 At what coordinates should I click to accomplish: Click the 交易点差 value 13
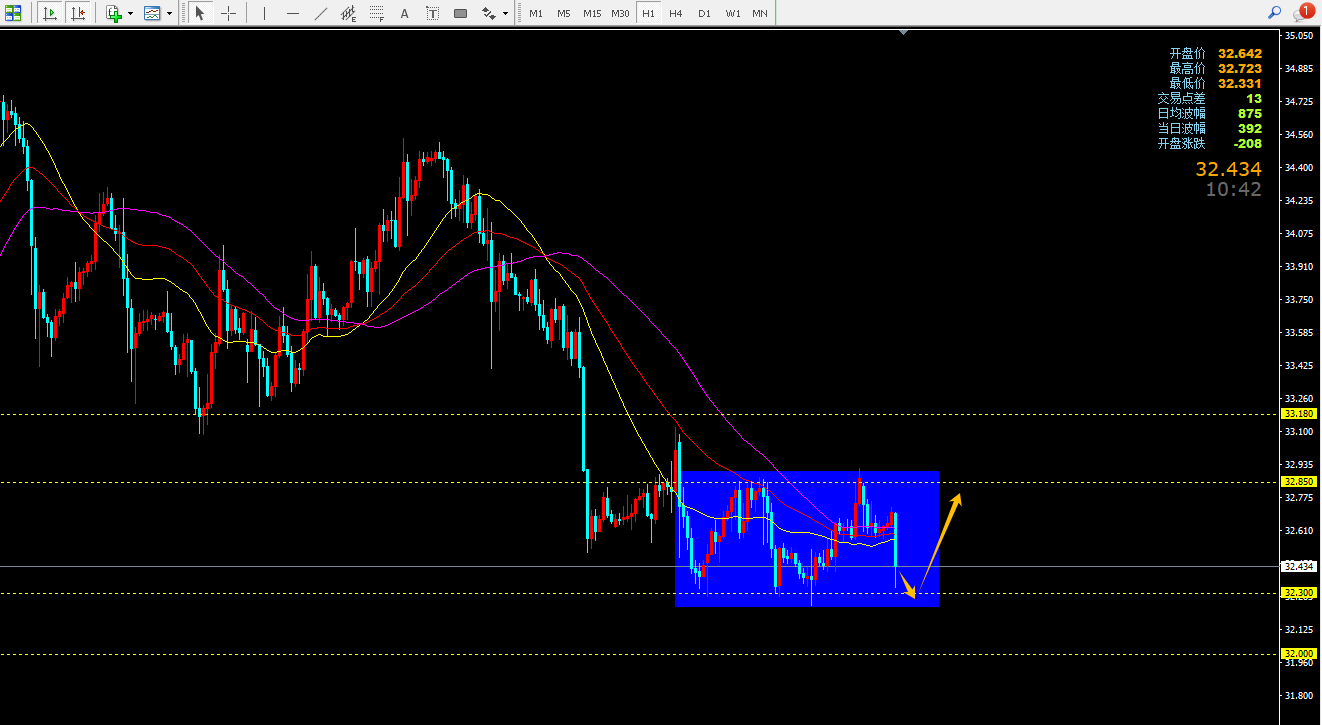[1254, 99]
